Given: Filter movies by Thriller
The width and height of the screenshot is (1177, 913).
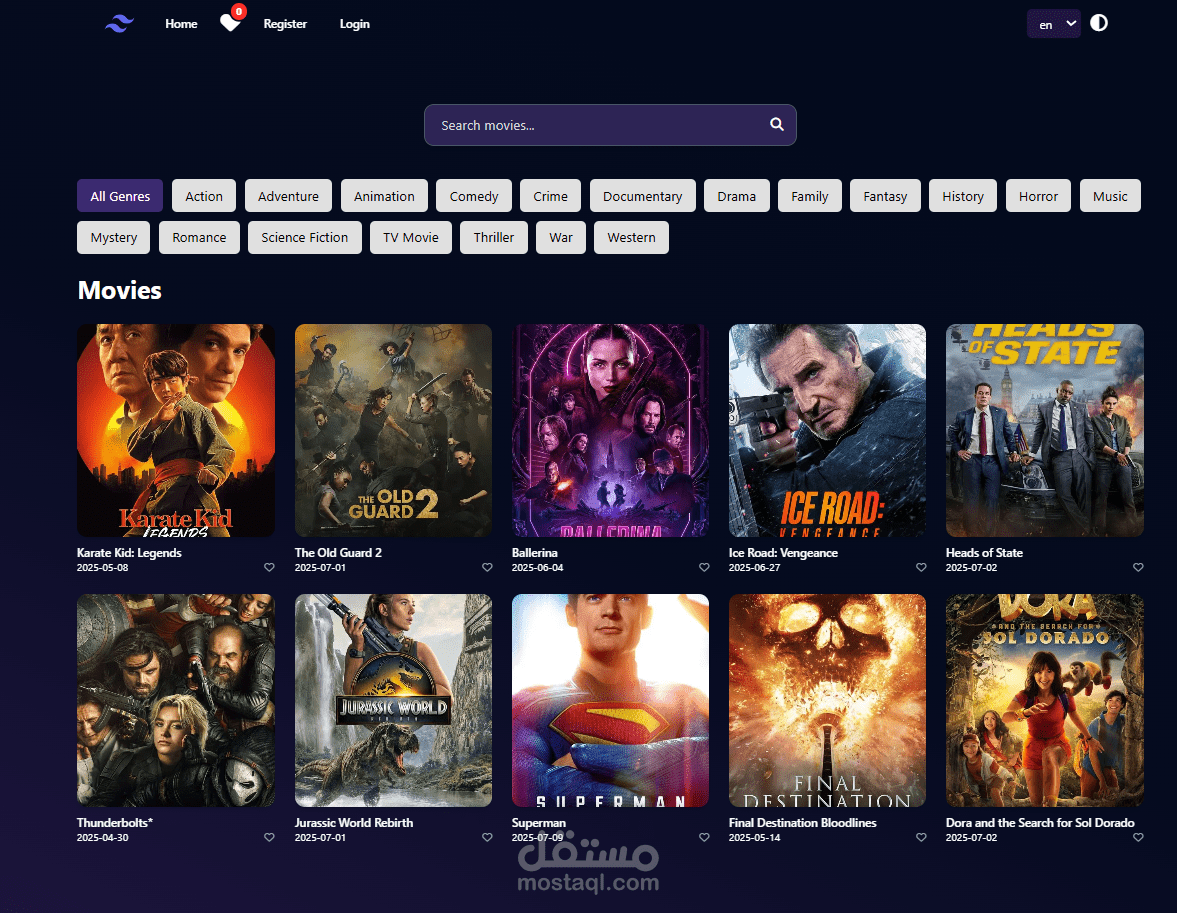Looking at the screenshot, I should (x=494, y=237).
